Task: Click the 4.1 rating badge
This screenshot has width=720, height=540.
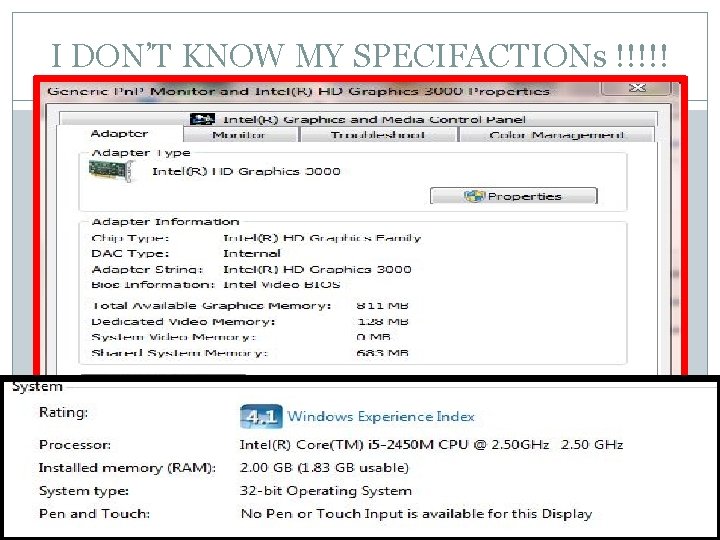Action: 261,416
